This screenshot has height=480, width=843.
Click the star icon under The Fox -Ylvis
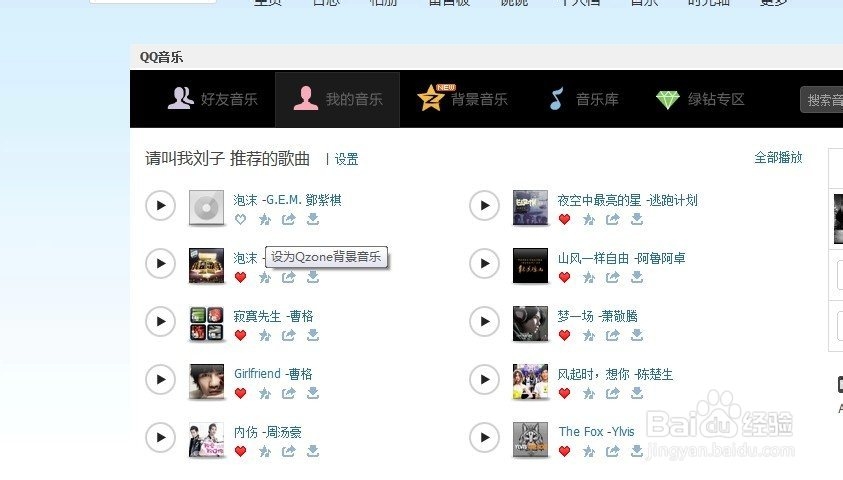tap(589, 452)
